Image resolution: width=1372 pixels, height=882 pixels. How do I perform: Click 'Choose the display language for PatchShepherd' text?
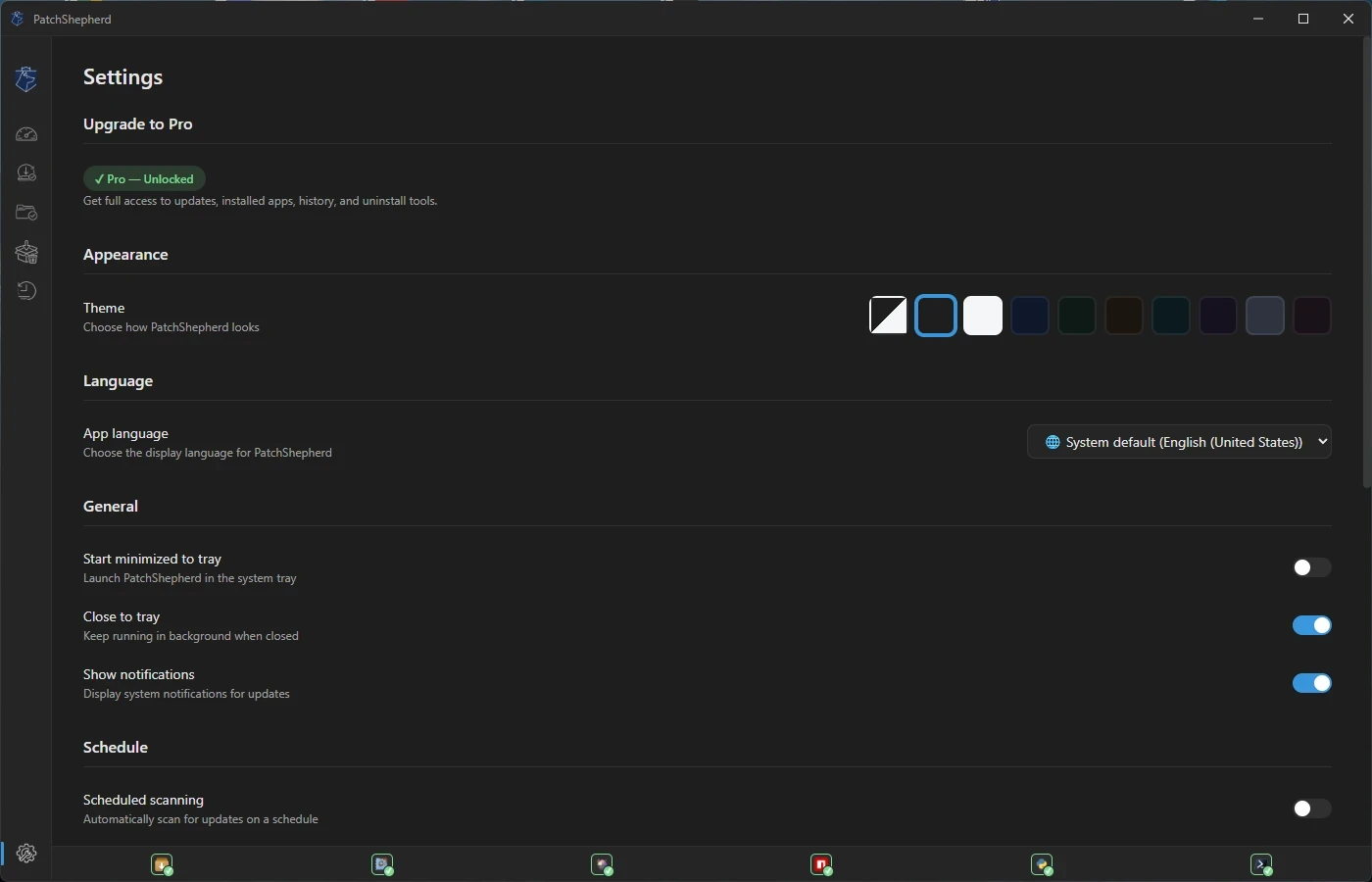tap(208, 453)
